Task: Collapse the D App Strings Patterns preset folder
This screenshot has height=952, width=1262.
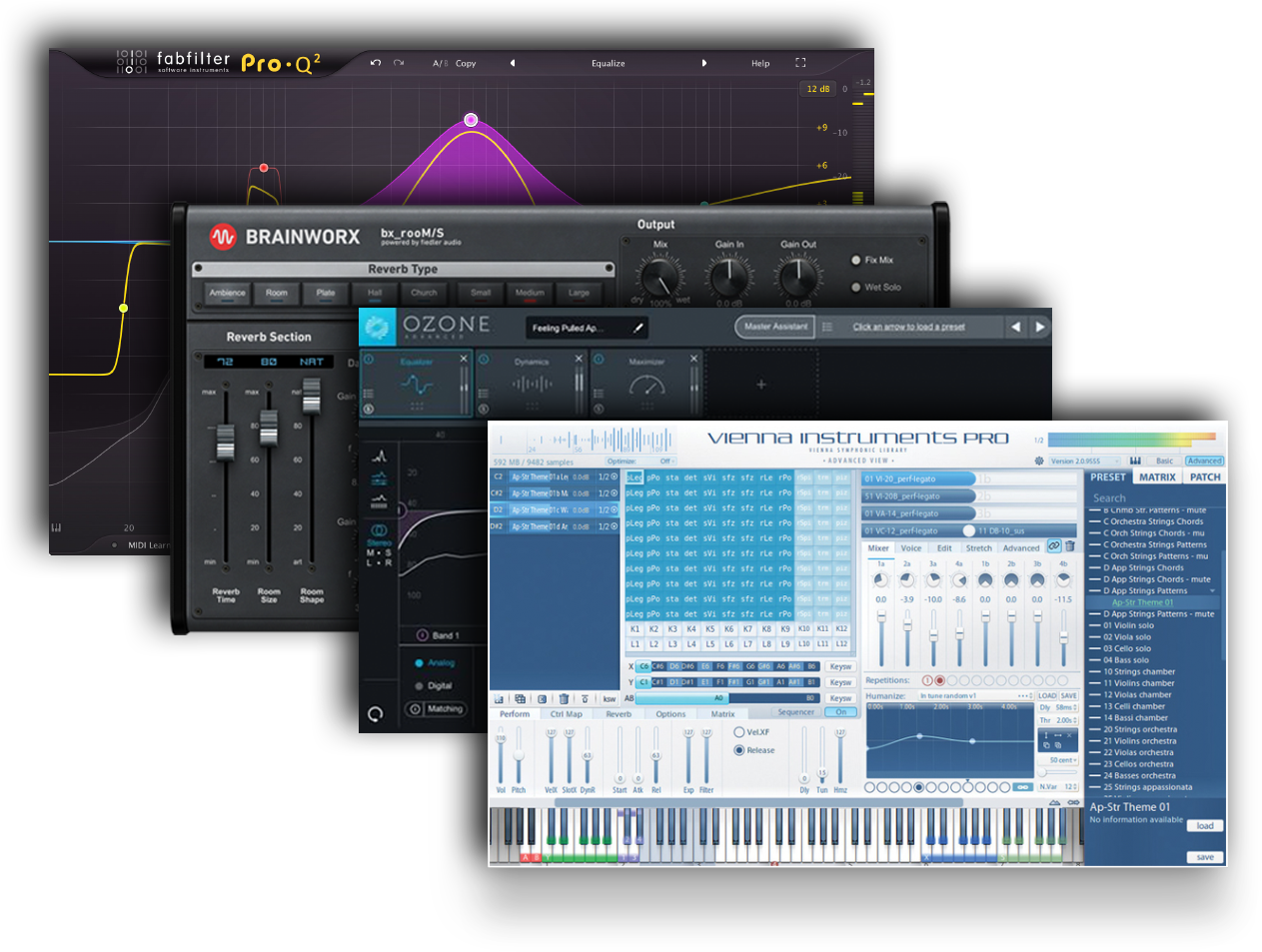Action: coord(1213,591)
